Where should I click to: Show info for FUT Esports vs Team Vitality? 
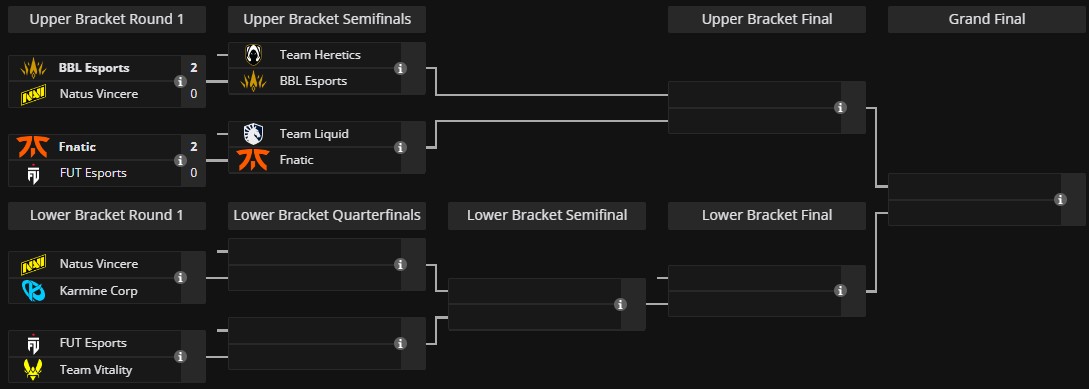(181, 356)
